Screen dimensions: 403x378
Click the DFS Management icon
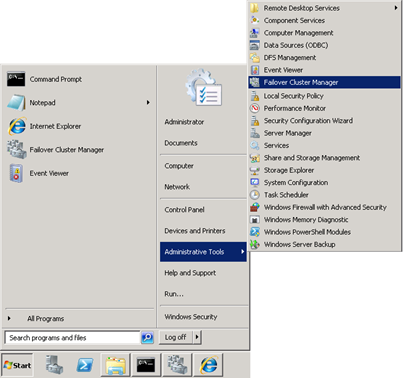click(255, 57)
